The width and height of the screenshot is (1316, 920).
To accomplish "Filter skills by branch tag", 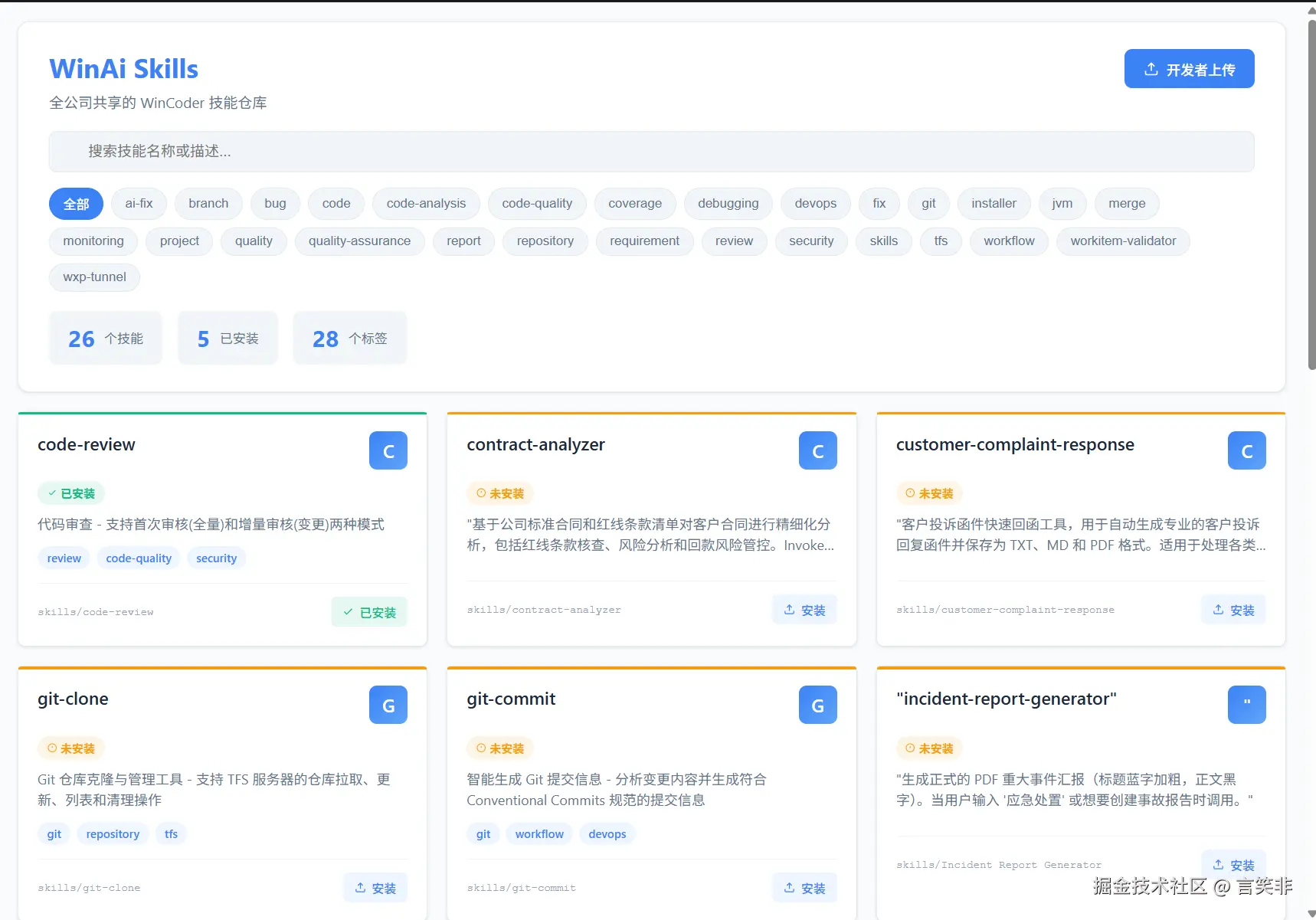I will coord(208,204).
